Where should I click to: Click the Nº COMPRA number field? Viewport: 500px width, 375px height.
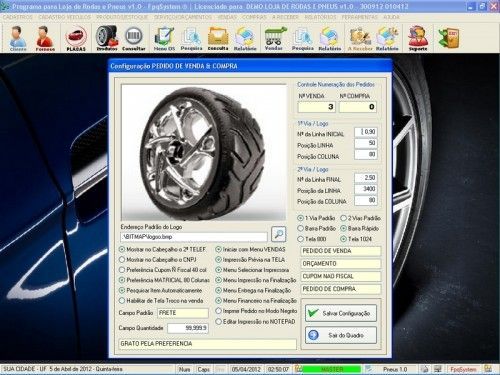pos(358,107)
